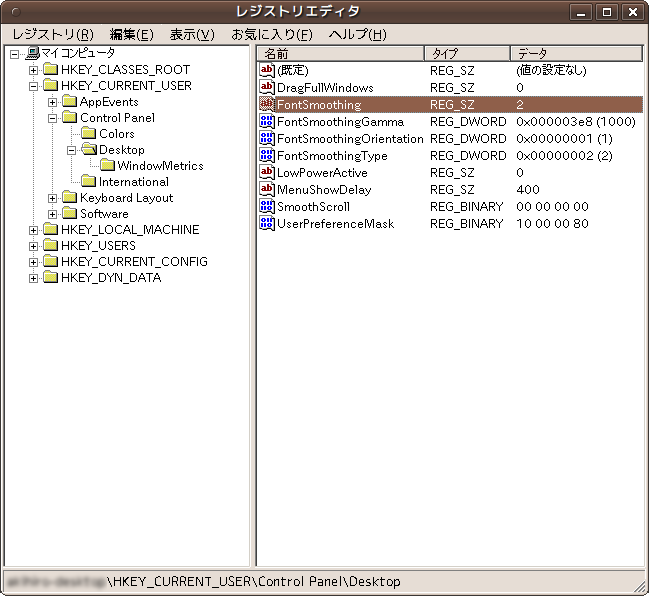This screenshot has width=649, height=596.
Task: Click the Keyboard Layout folder icon
Action: point(70,197)
